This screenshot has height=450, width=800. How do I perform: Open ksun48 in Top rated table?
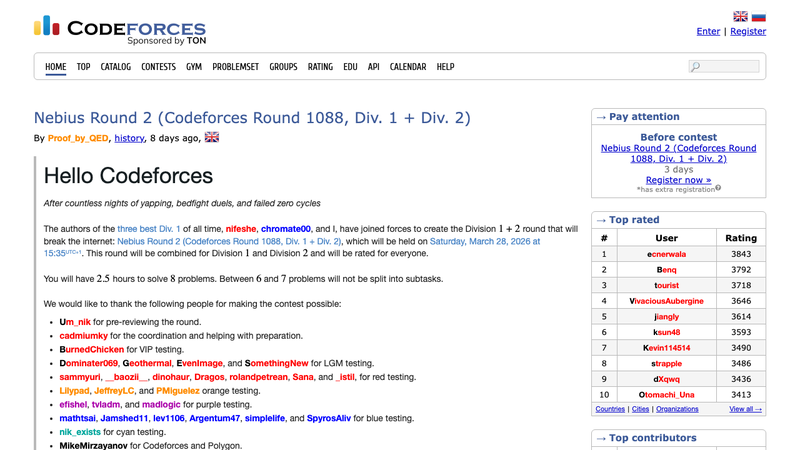(x=666, y=332)
